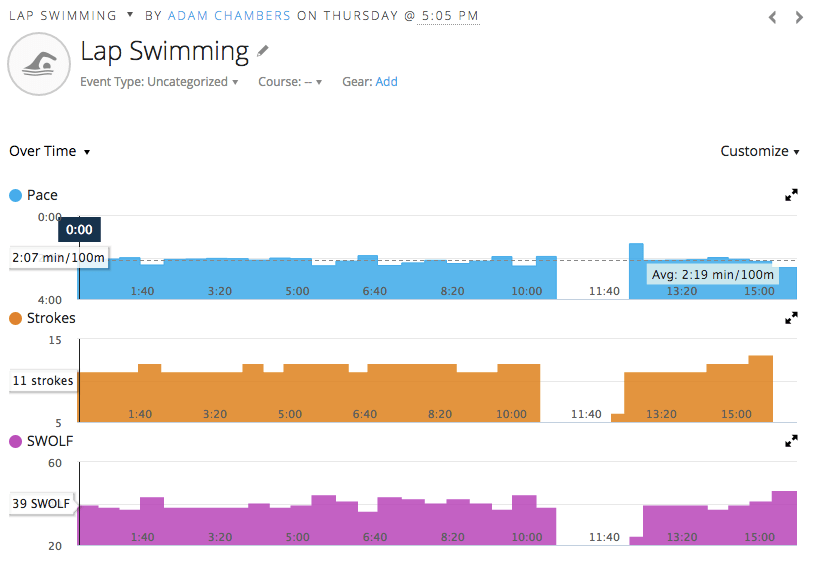The height and width of the screenshot is (570, 816).
Task: Click the swimmer activity icon
Action: point(38,66)
